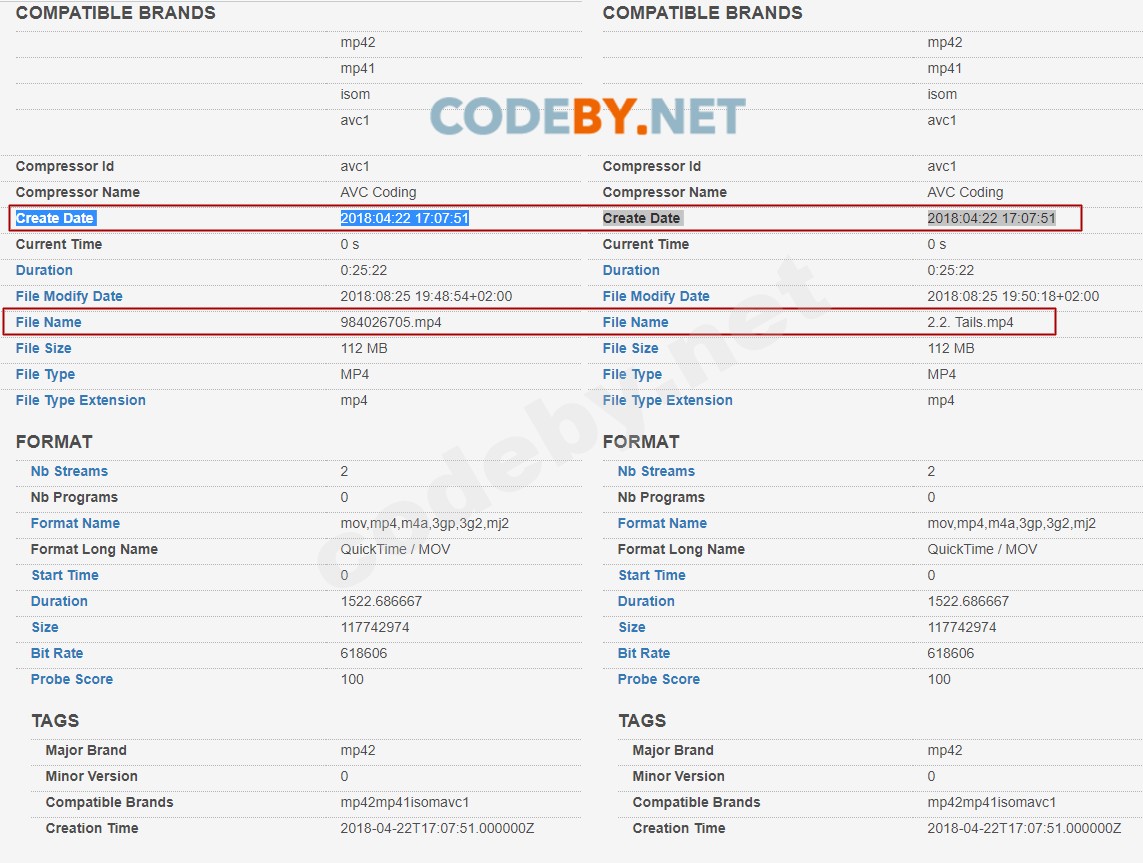Open the File Type link in left column
Image resolution: width=1143 pixels, height=863 pixels.
[45, 375]
